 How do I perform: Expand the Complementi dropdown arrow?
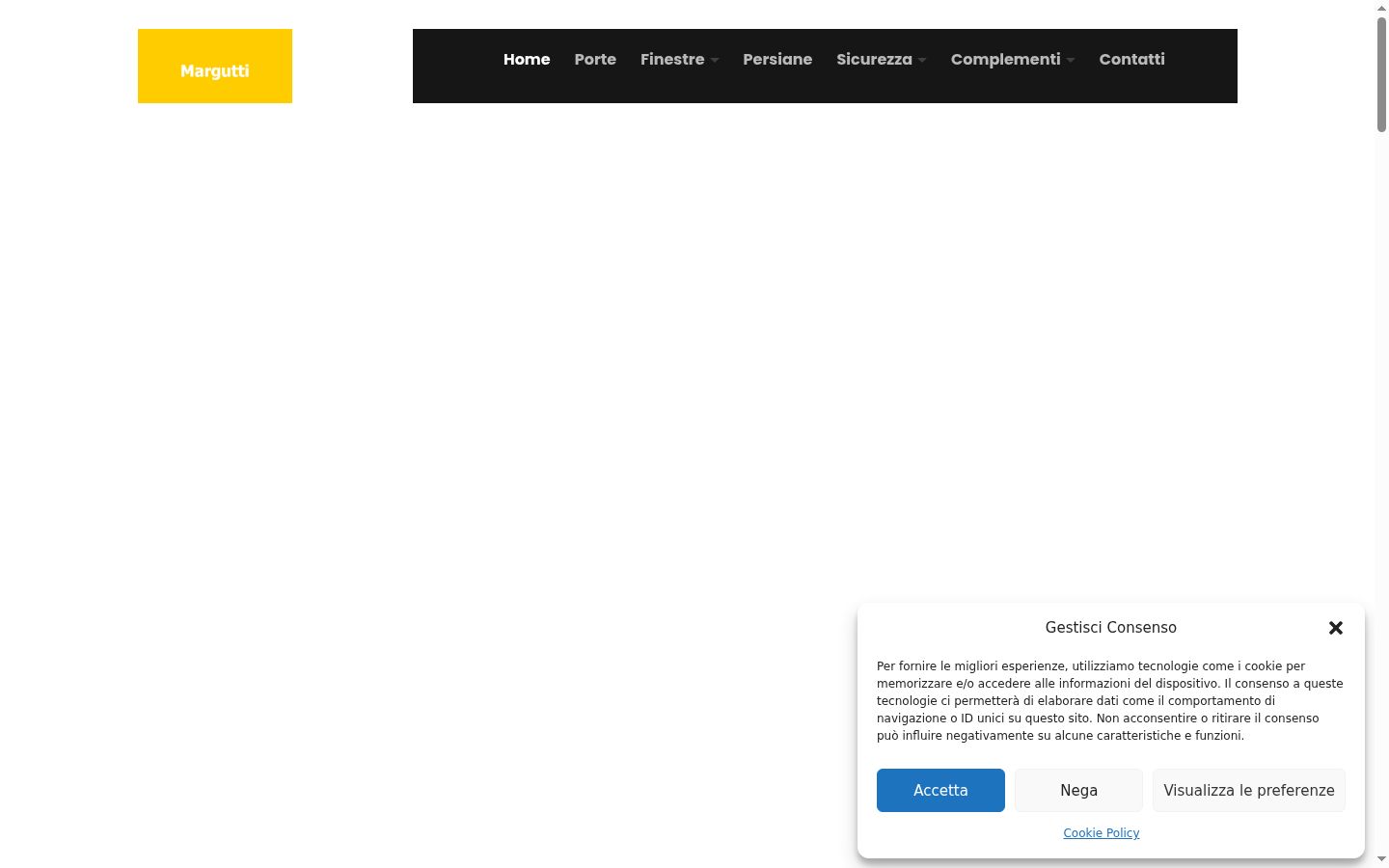click(1071, 60)
